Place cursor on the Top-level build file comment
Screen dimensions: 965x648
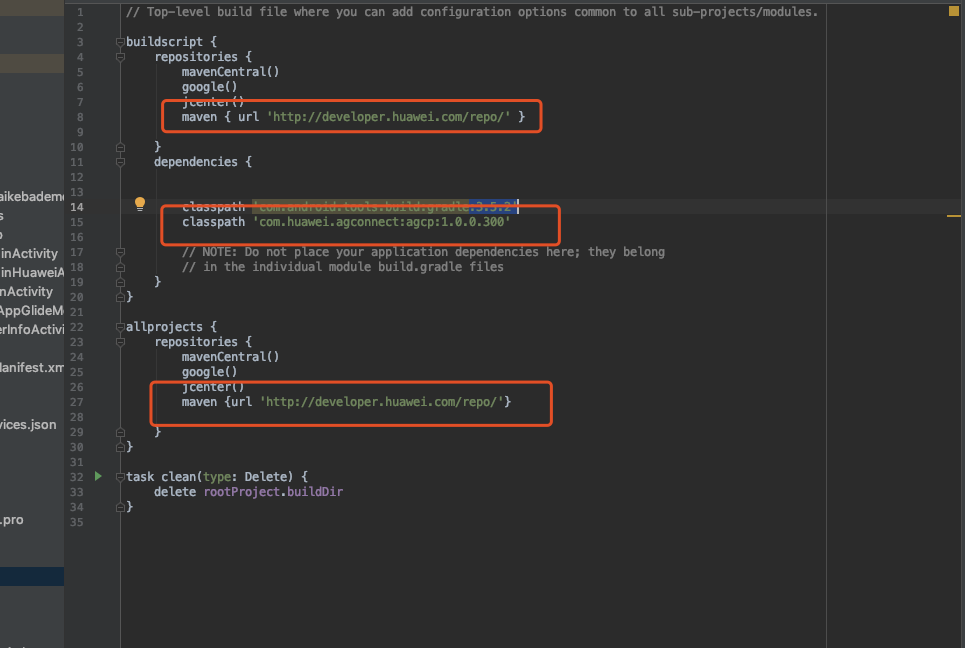pyautogui.click(x=472, y=12)
